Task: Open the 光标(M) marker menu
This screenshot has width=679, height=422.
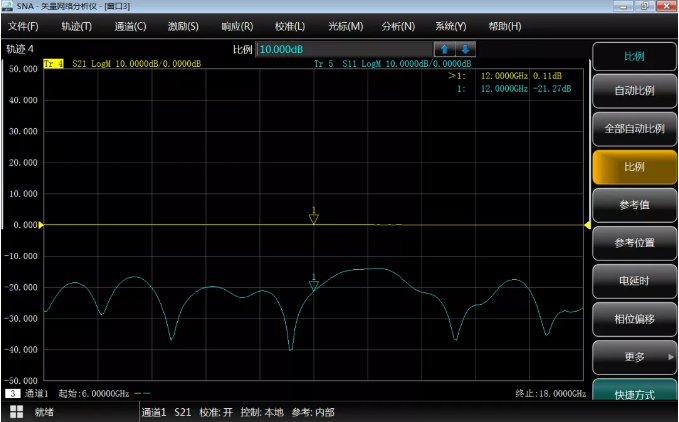Action: coord(345,25)
